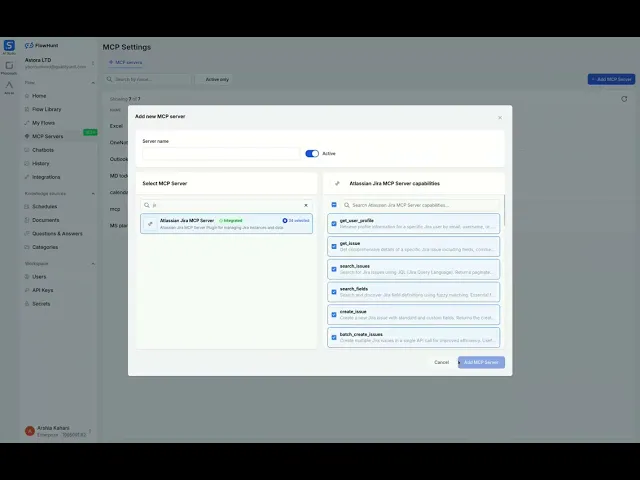Image resolution: width=640 pixels, height=480 pixels.
Task: Click the 24 selected indicator
Action: 296,220
